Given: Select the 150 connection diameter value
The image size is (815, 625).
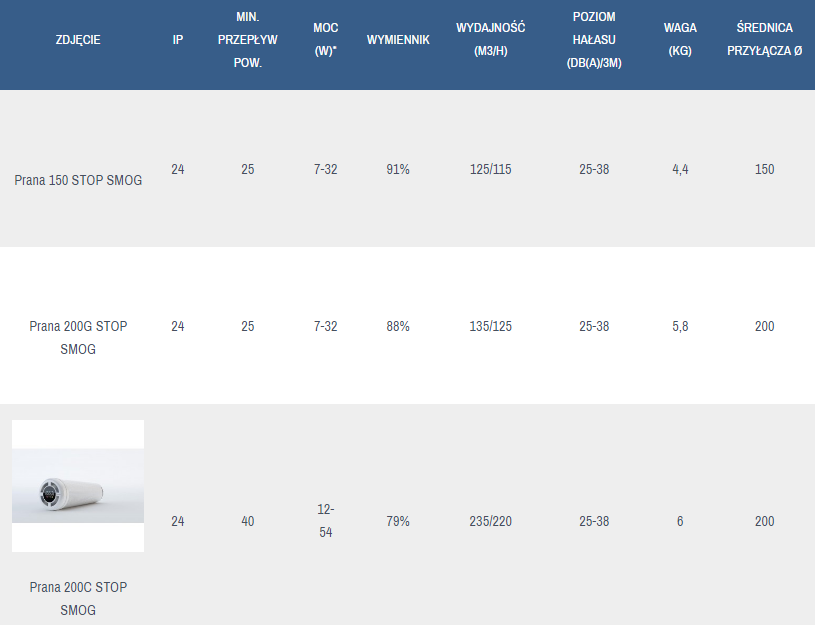Looking at the screenshot, I should click(765, 169).
